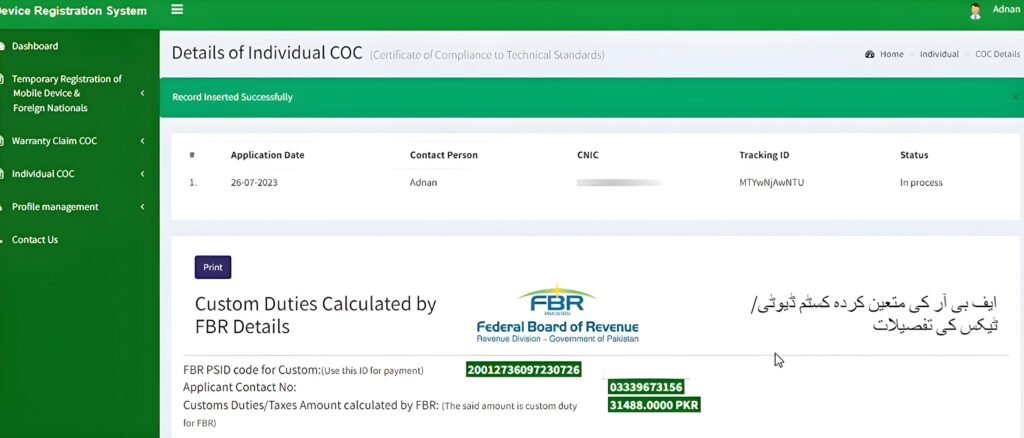This screenshot has width=1024, height=438.
Task: Click the Home breadcrumb dashboard icon
Action: coord(870,54)
